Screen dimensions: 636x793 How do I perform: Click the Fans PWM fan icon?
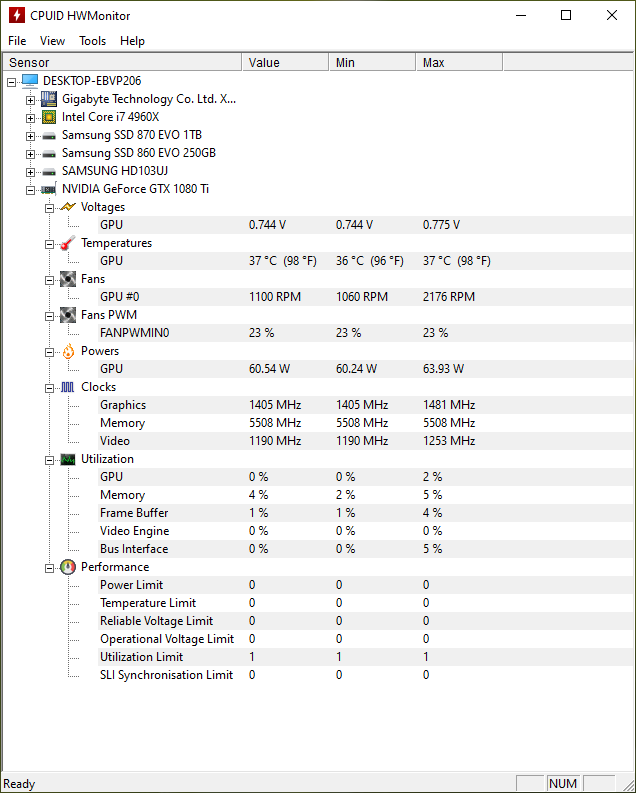click(68, 315)
